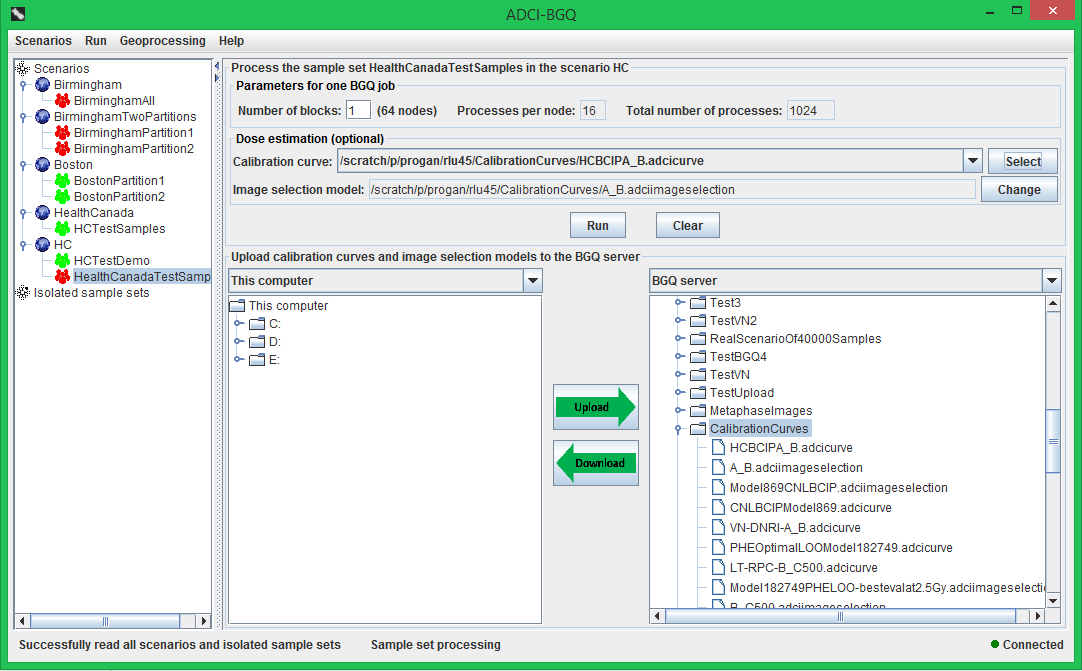Click the red HealthCanadaTestSamples icon
The width and height of the screenshot is (1082, 671).
pos(63,276)
